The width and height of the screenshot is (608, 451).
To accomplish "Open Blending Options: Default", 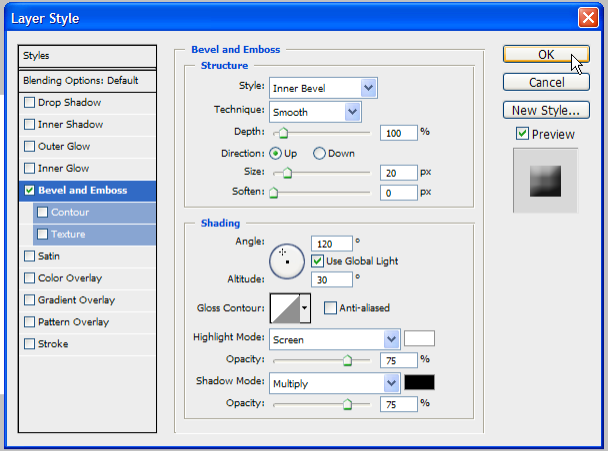I will (x=87, y=81).
